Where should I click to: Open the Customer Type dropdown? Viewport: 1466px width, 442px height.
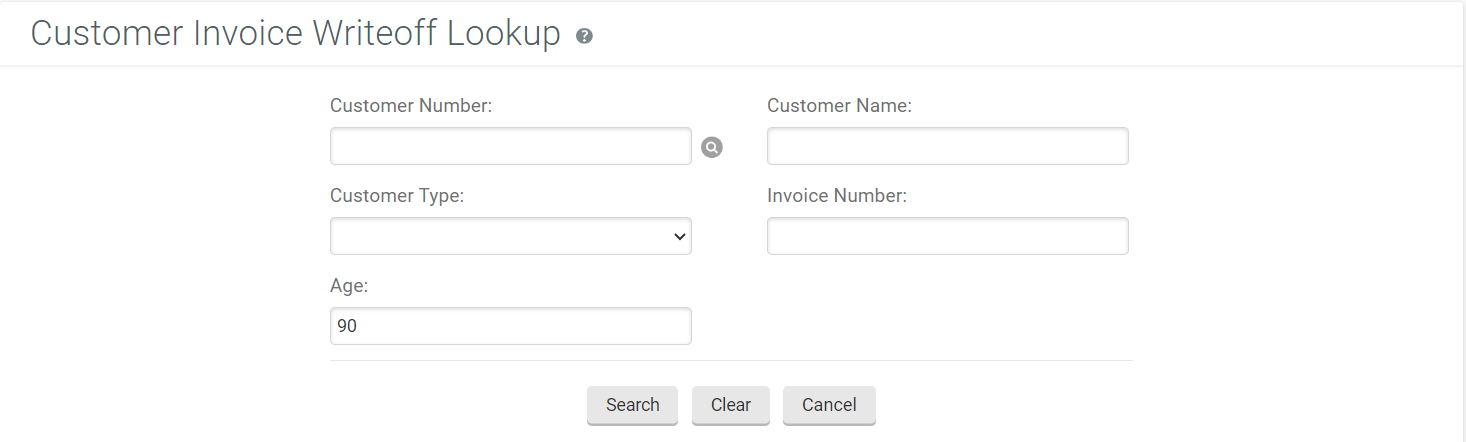click(510, 236)
